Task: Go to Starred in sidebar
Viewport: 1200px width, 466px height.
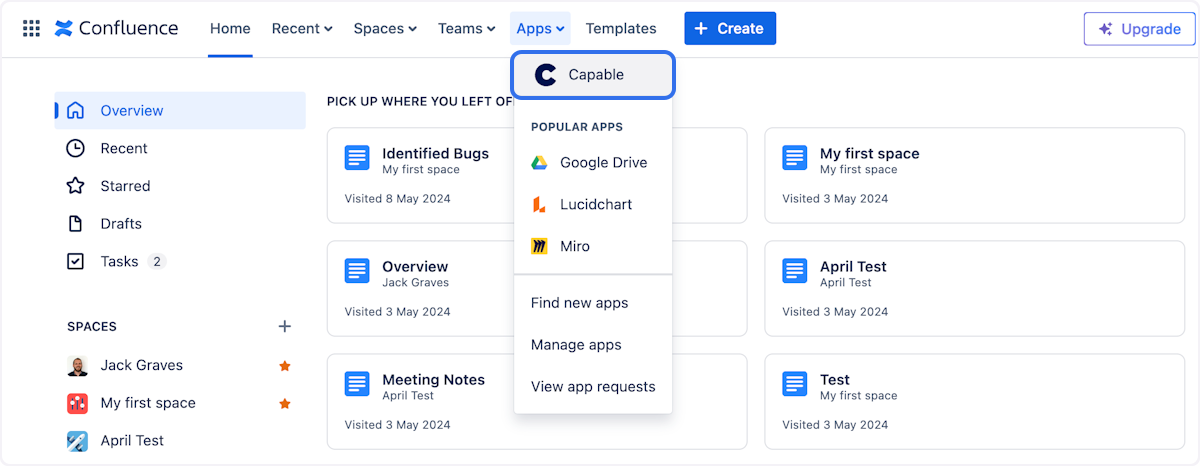Action: [125, 186]
